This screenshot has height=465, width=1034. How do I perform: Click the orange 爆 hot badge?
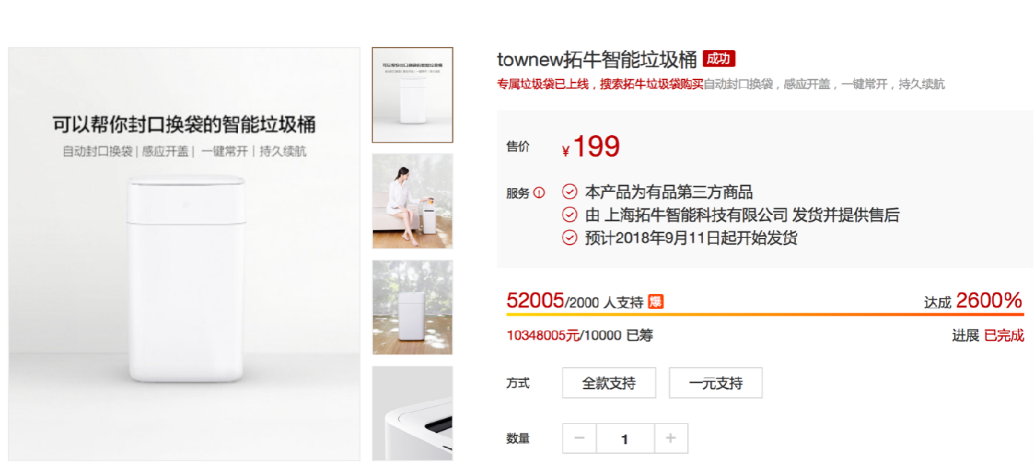pos(655,302)
